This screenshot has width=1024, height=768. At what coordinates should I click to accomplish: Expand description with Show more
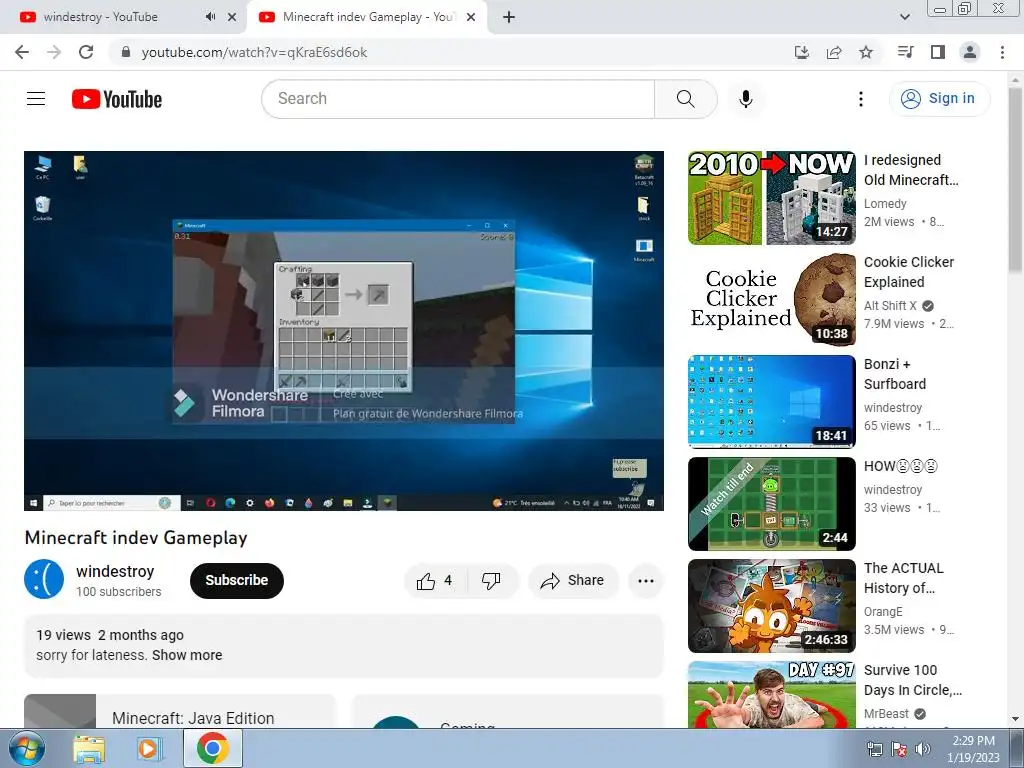pos(187,655)
